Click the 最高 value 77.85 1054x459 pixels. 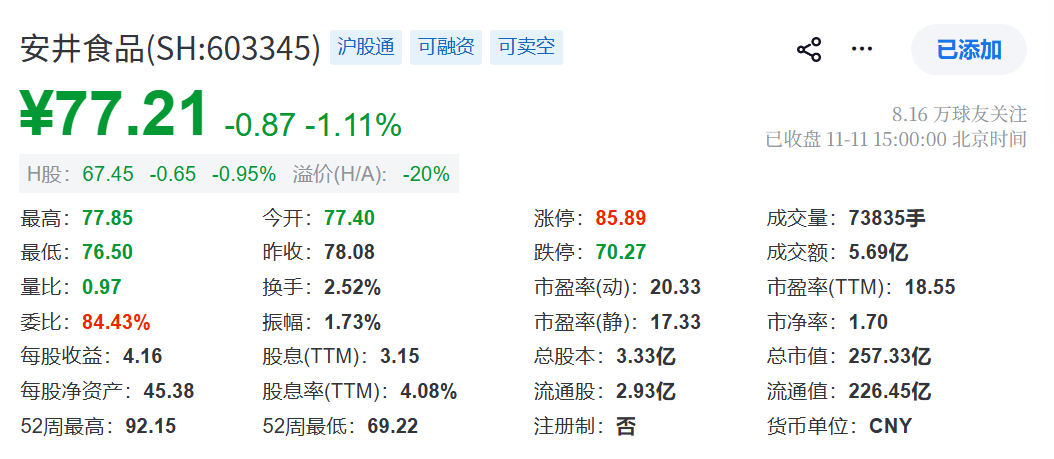coord(108,218)
